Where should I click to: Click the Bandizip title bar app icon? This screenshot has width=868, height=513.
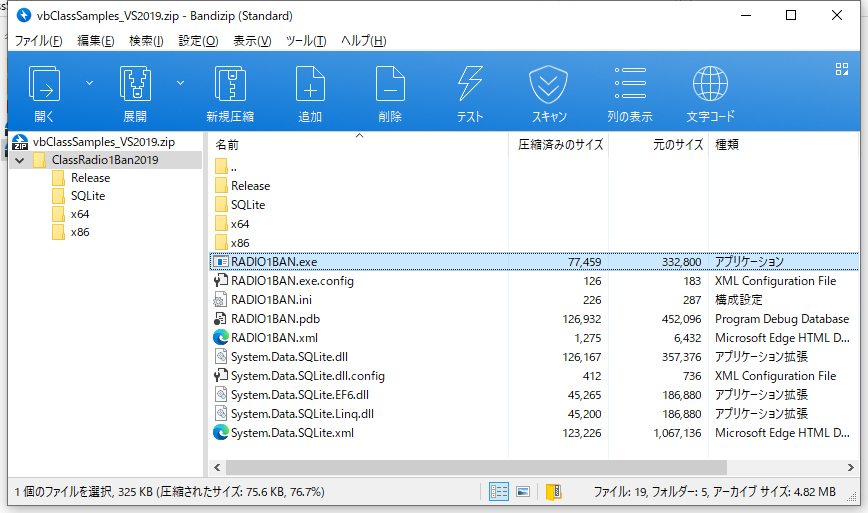click(24, 15)
